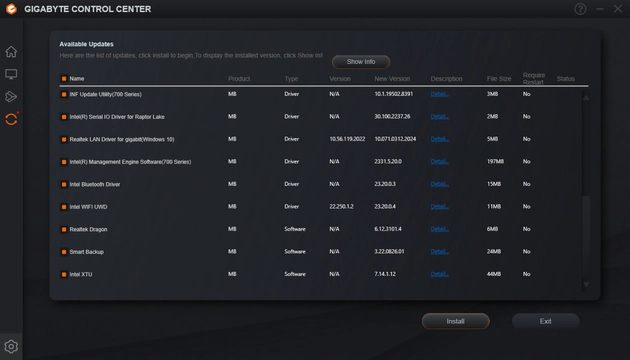Screen dimensions: 630x360
Task: Click the scroll up arrow of updates list
Action: (x=586, y=97)
